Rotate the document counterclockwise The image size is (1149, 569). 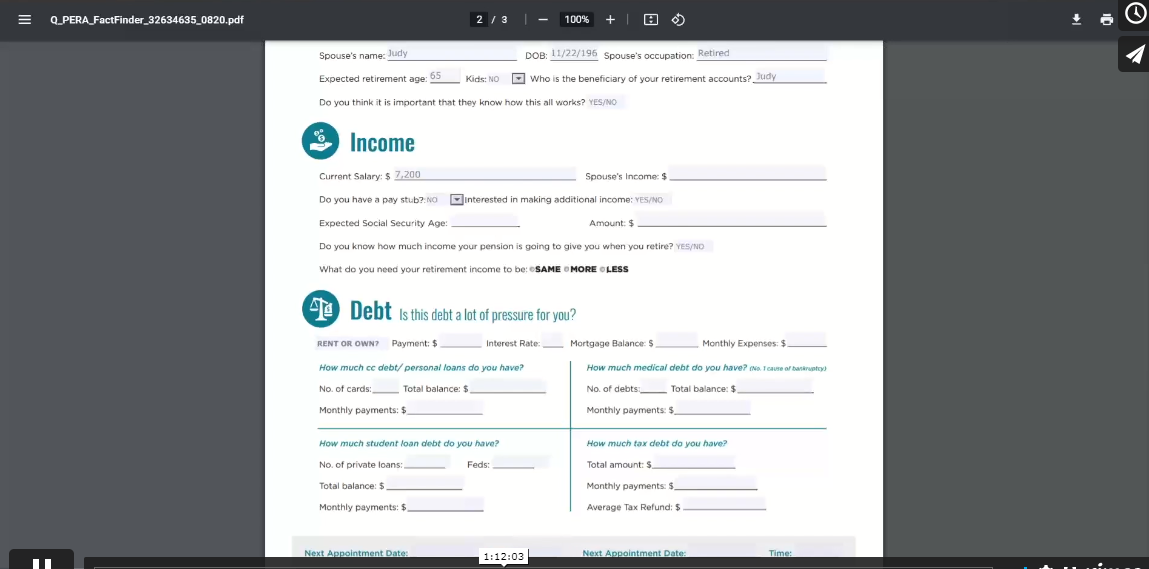(679, 20)
